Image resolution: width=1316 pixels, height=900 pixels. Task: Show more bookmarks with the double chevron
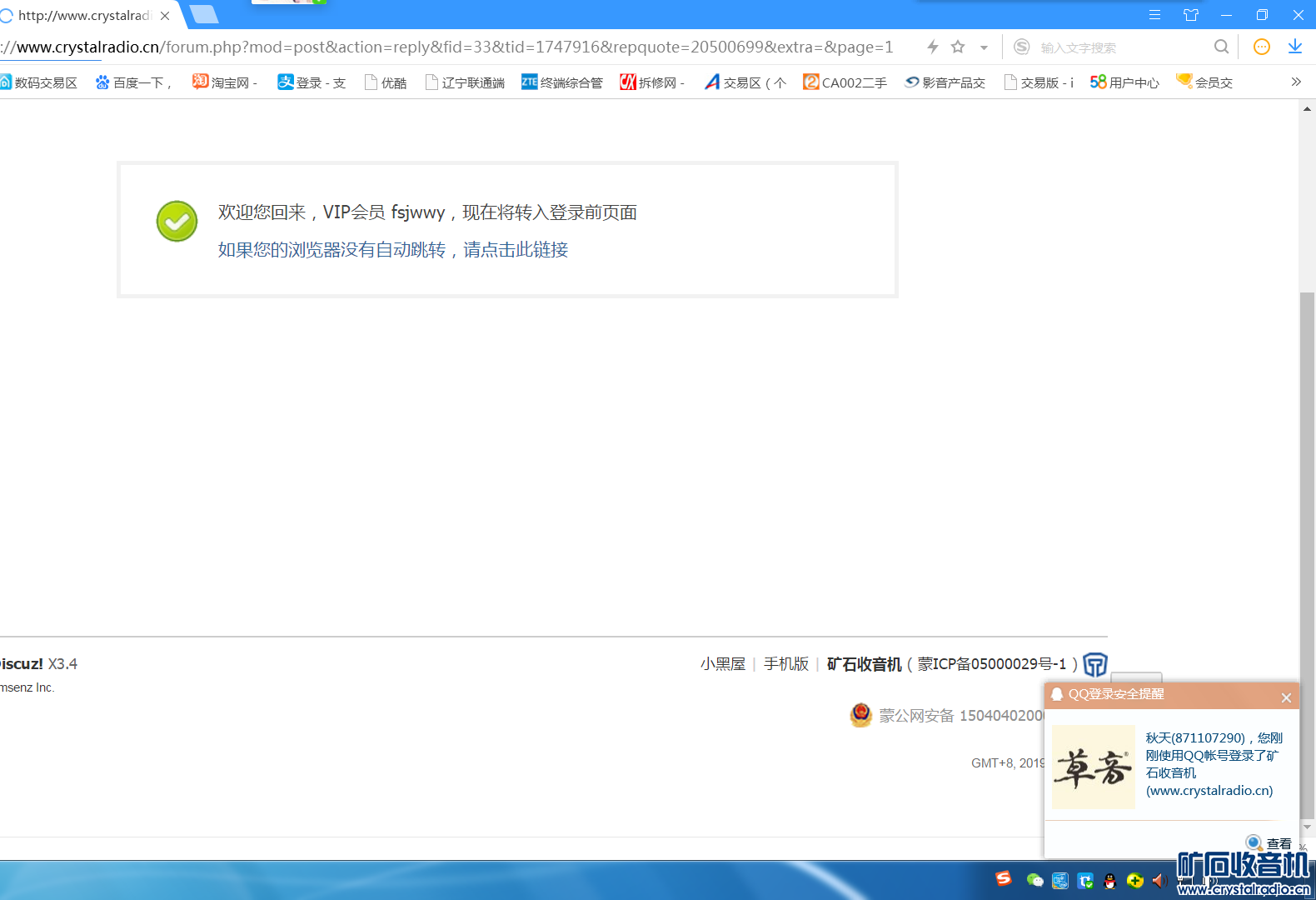pyautogui.click(x=1296, y=82)
